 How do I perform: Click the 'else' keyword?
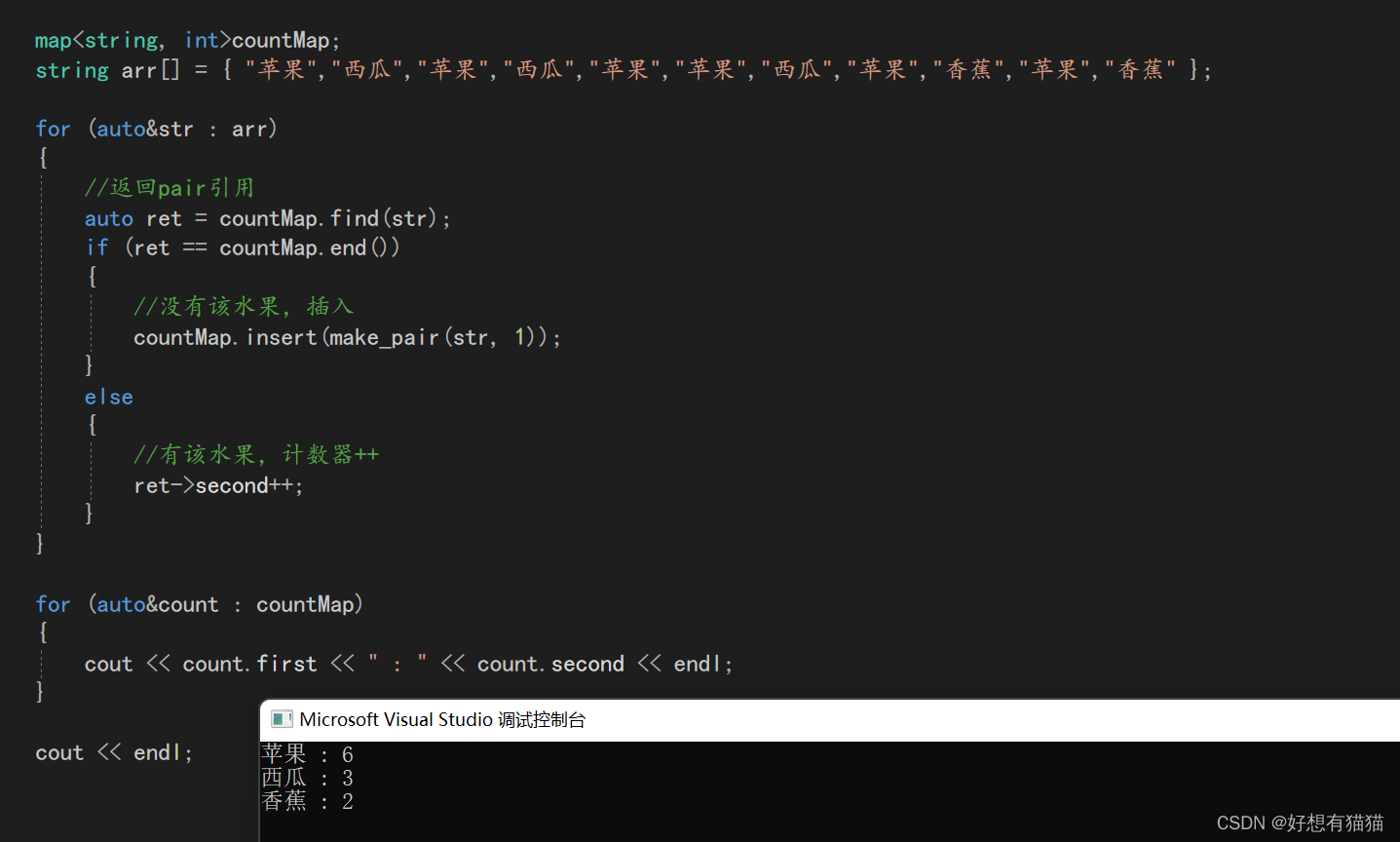coord(109,397)
